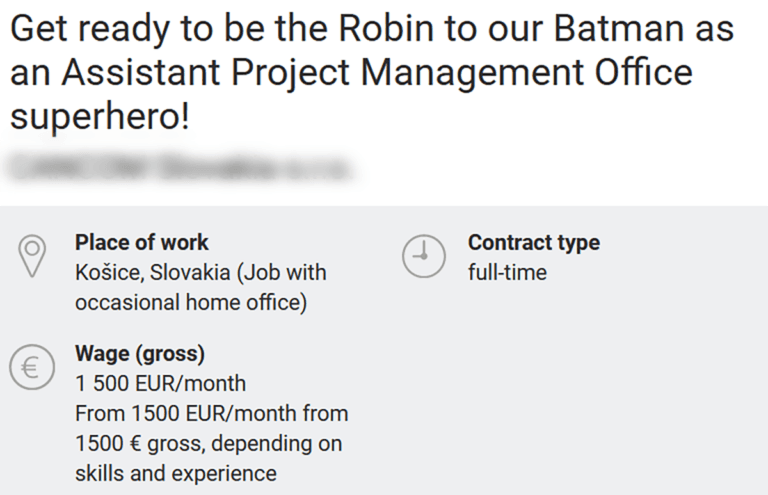Click "skills and experience" wage note line
Image resolution: width=768 pixels, height=495 pixels.
175,473
